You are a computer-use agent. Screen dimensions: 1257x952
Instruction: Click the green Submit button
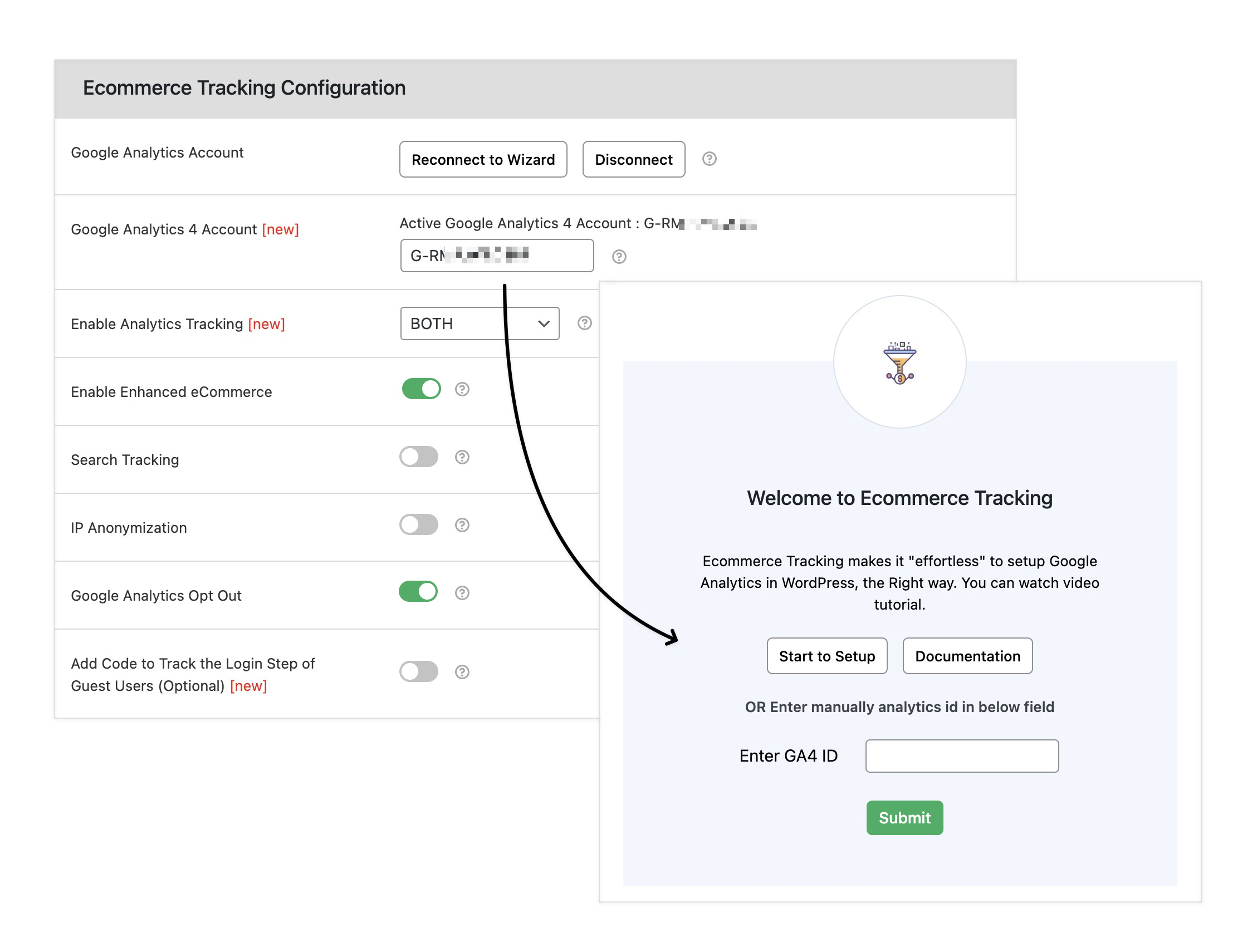[x=904, y=818]
